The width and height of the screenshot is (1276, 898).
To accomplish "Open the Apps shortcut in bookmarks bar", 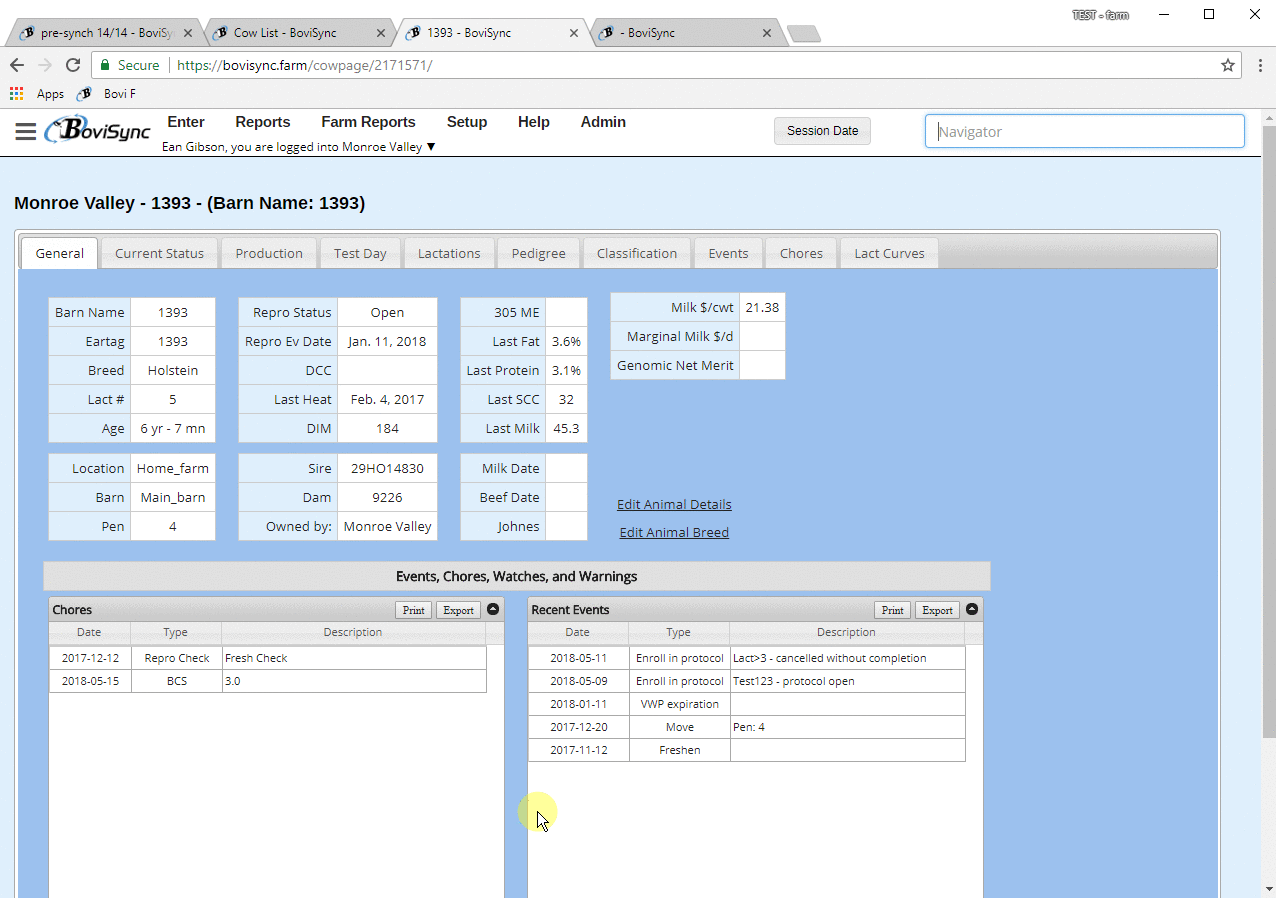I will pyautogui.click(x=37, y=94).
